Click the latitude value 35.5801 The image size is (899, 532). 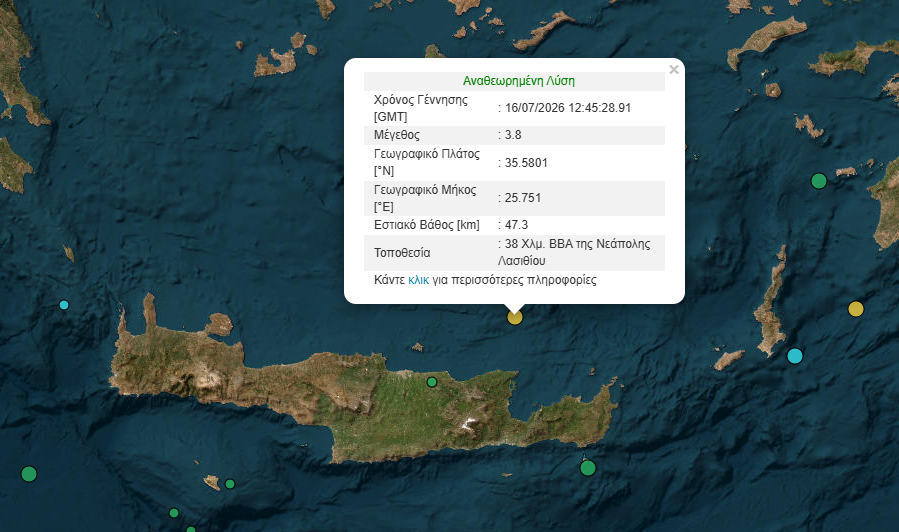tap(526, 163)
